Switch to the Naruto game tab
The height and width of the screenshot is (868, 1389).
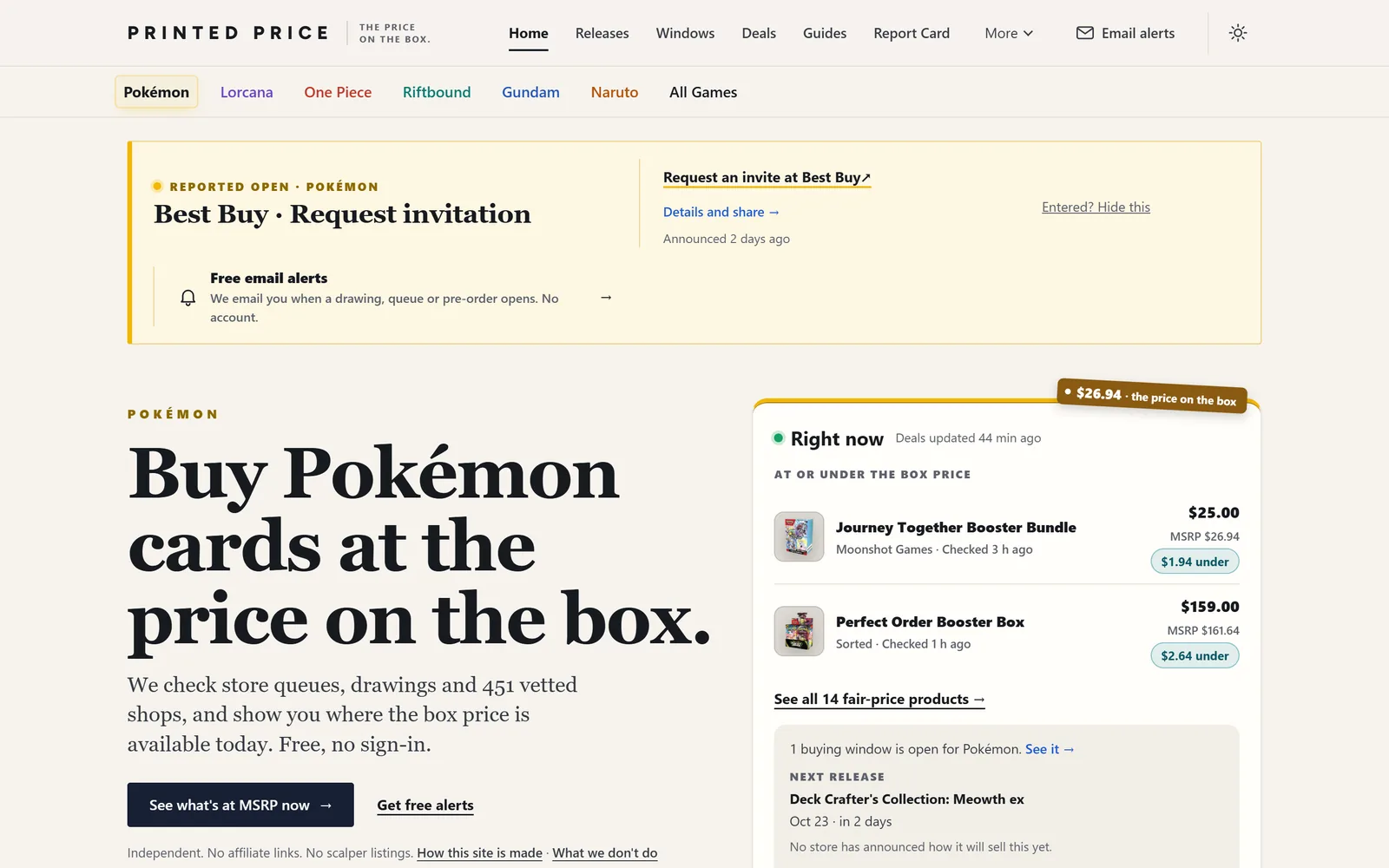615,92
